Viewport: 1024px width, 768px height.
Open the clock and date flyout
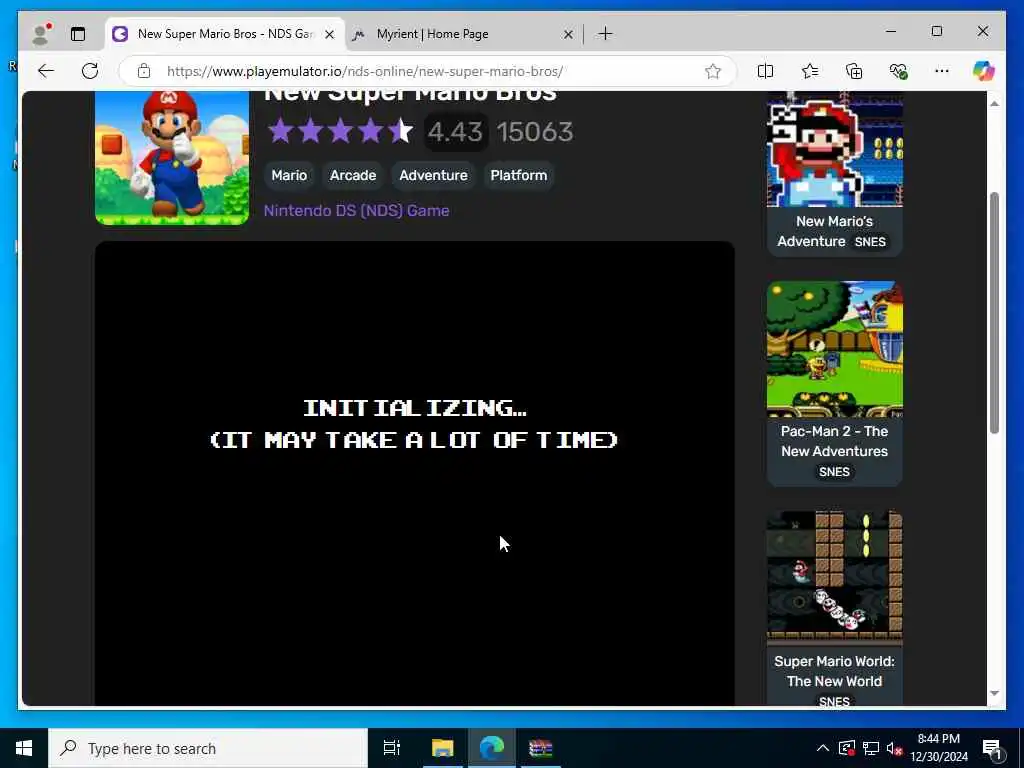pyautogui.click(x=938, y=748)
